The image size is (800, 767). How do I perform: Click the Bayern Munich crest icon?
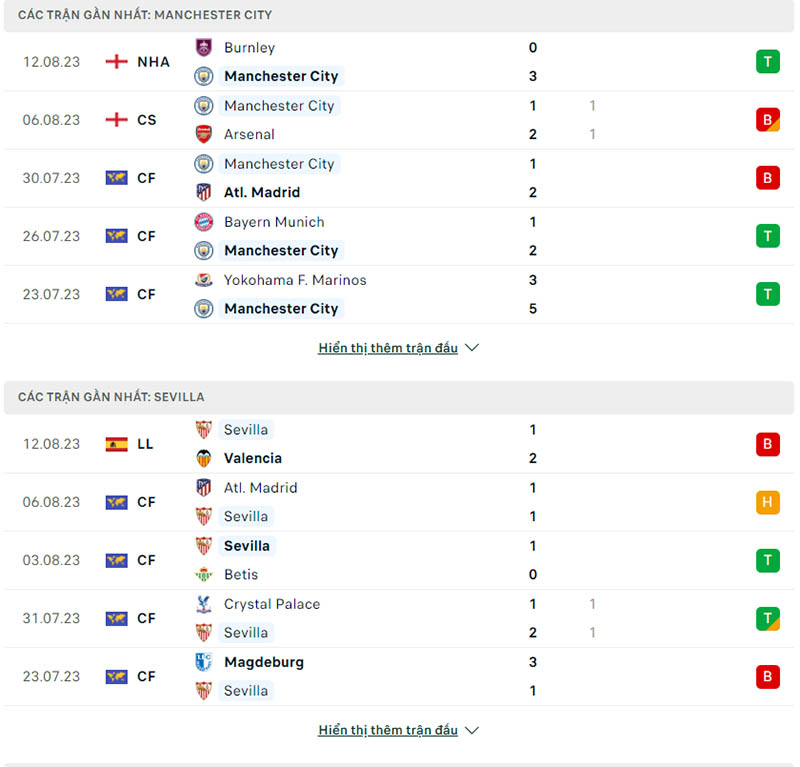tap(204, 222)
